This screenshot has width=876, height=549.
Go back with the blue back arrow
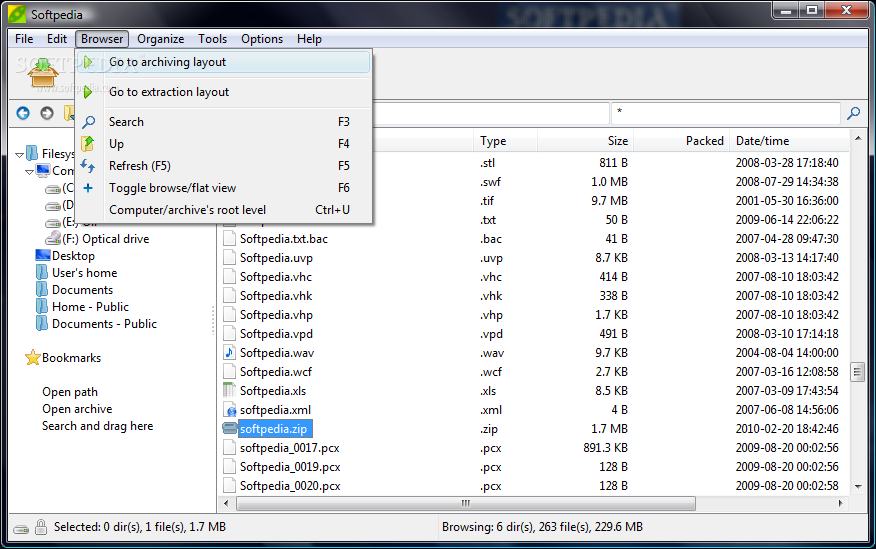(23, 113)
